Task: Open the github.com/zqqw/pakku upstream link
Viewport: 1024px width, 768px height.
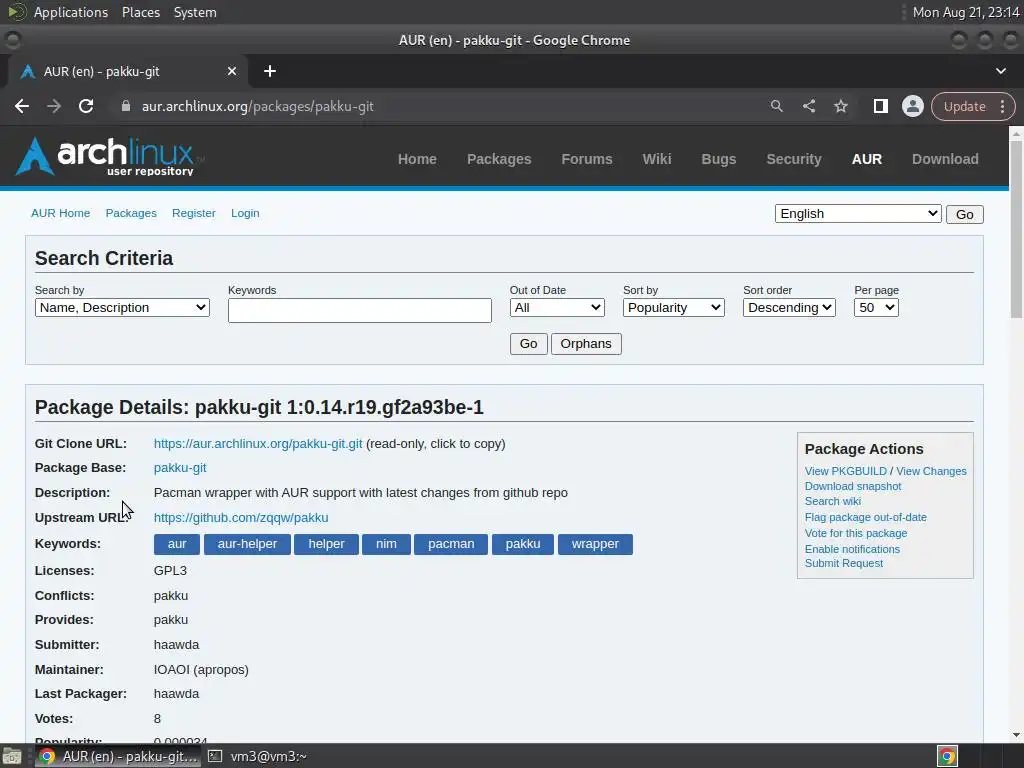Action: [240, 517]
